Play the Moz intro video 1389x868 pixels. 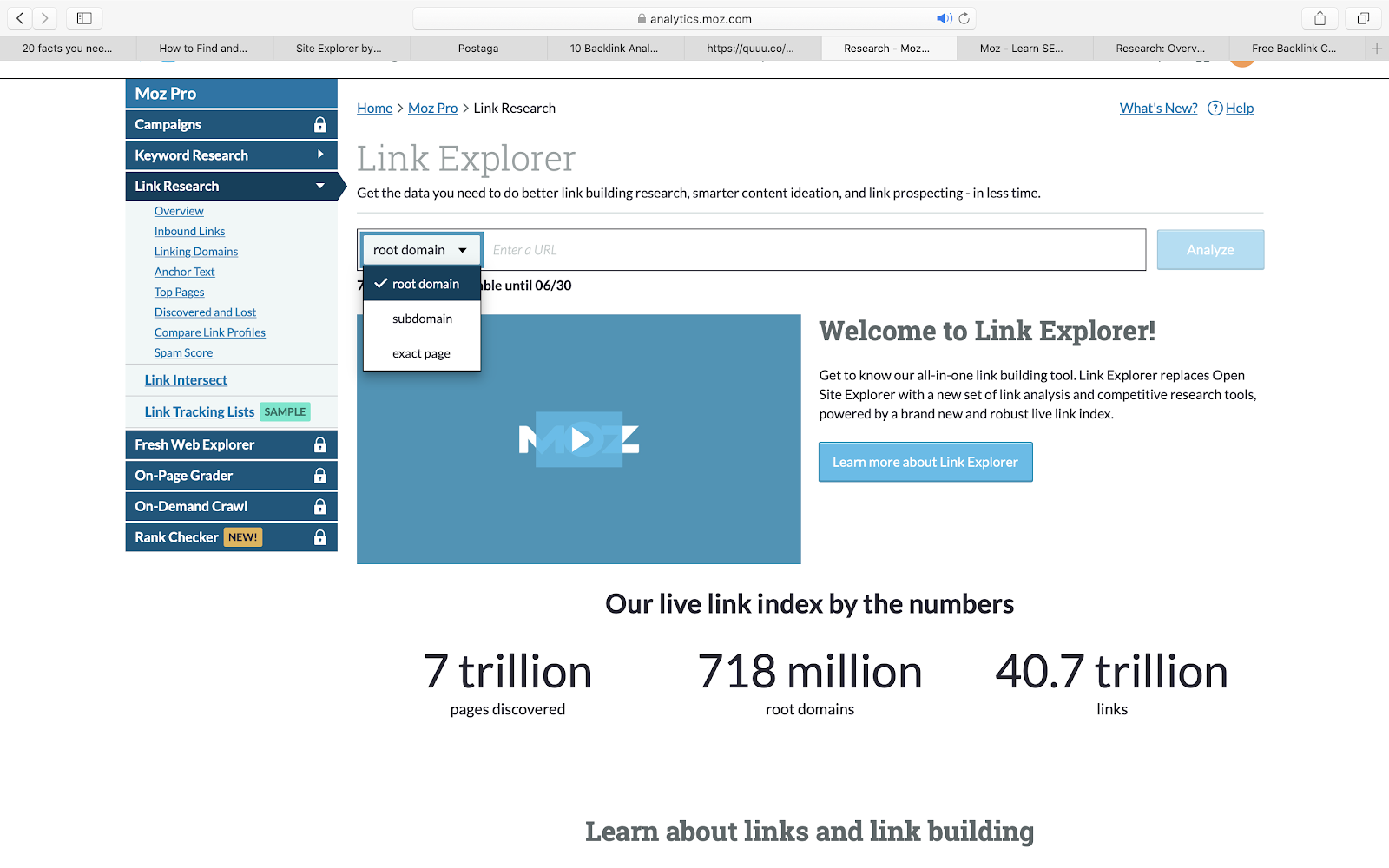[579, 440]
